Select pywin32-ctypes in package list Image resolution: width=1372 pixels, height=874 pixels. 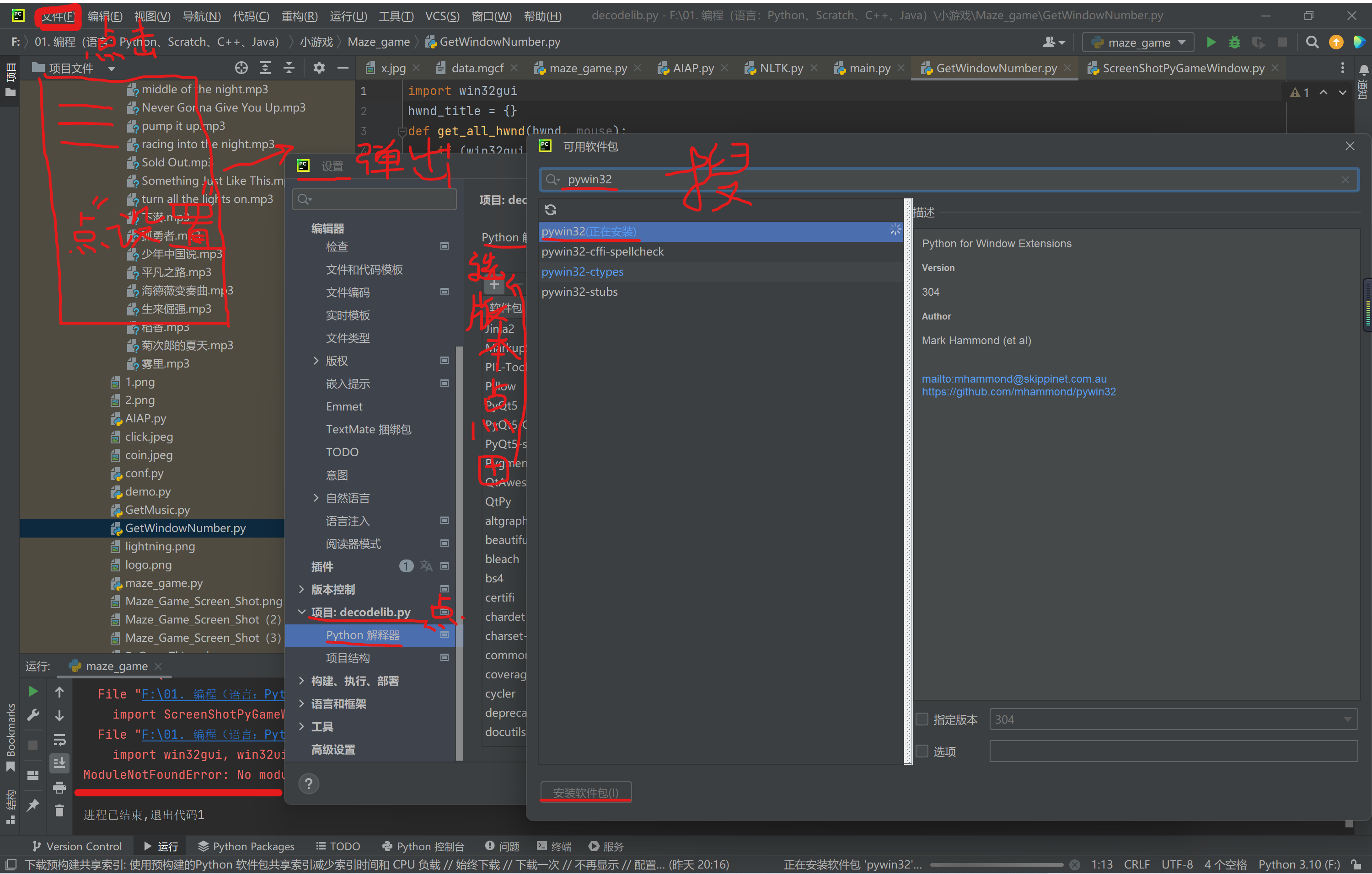582,272
